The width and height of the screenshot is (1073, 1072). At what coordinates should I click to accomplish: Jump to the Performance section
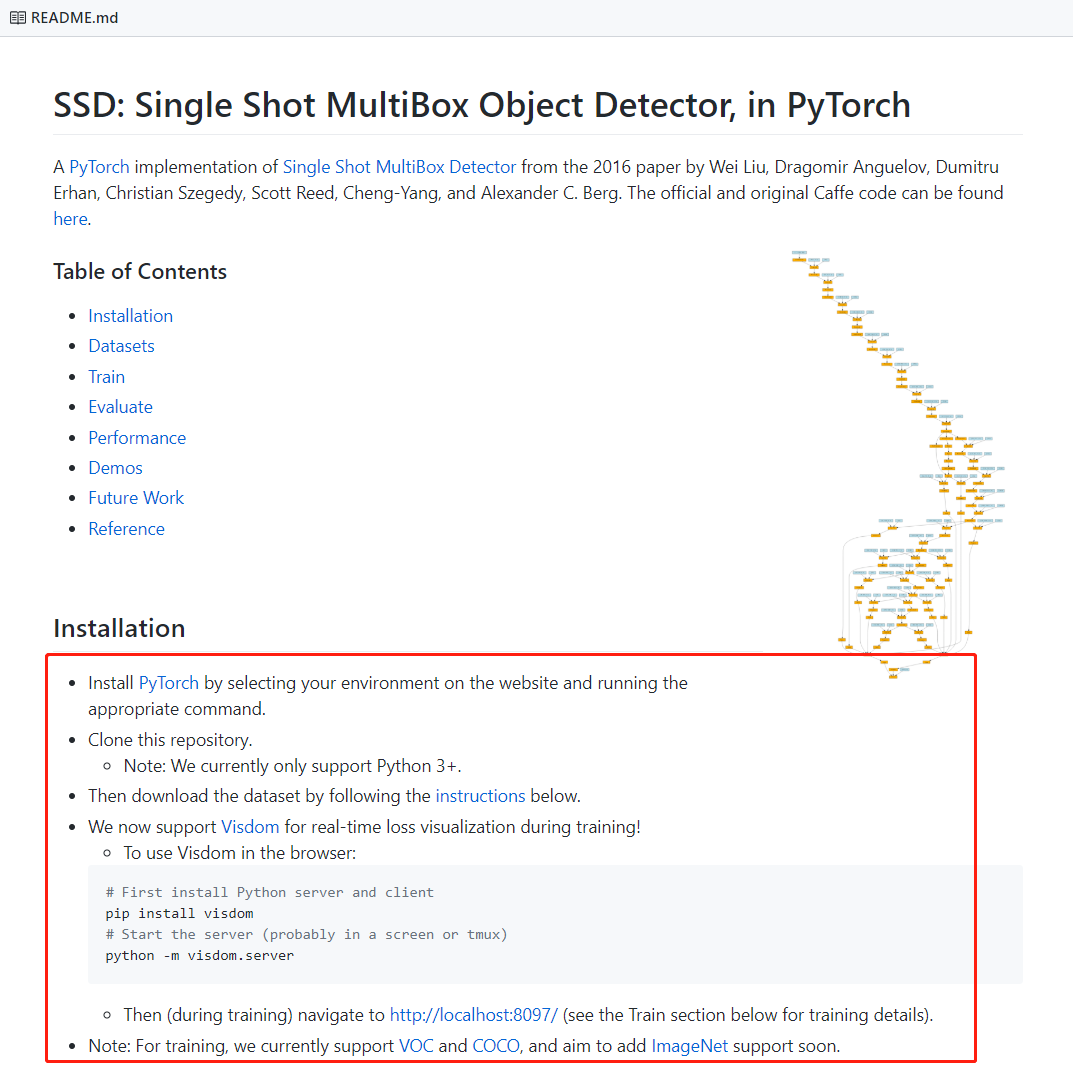point(137,437)
